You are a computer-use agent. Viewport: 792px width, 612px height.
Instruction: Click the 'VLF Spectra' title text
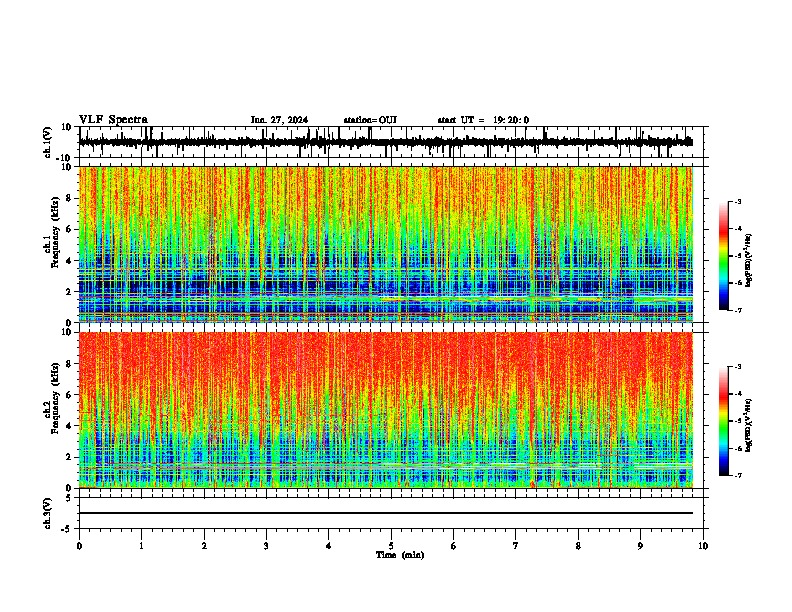coord(113,120)
